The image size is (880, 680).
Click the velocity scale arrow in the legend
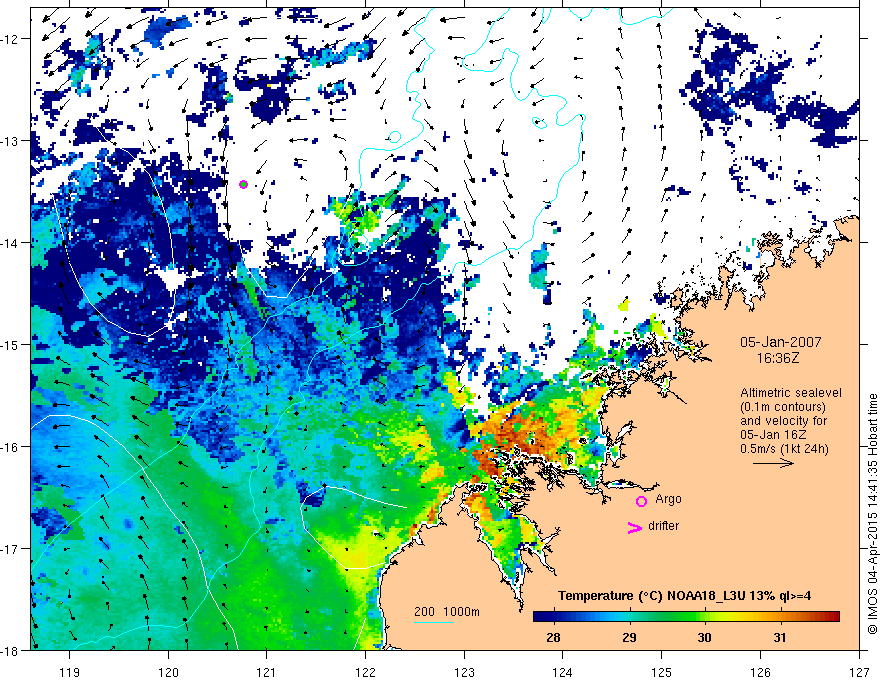[x=773, y=463]
